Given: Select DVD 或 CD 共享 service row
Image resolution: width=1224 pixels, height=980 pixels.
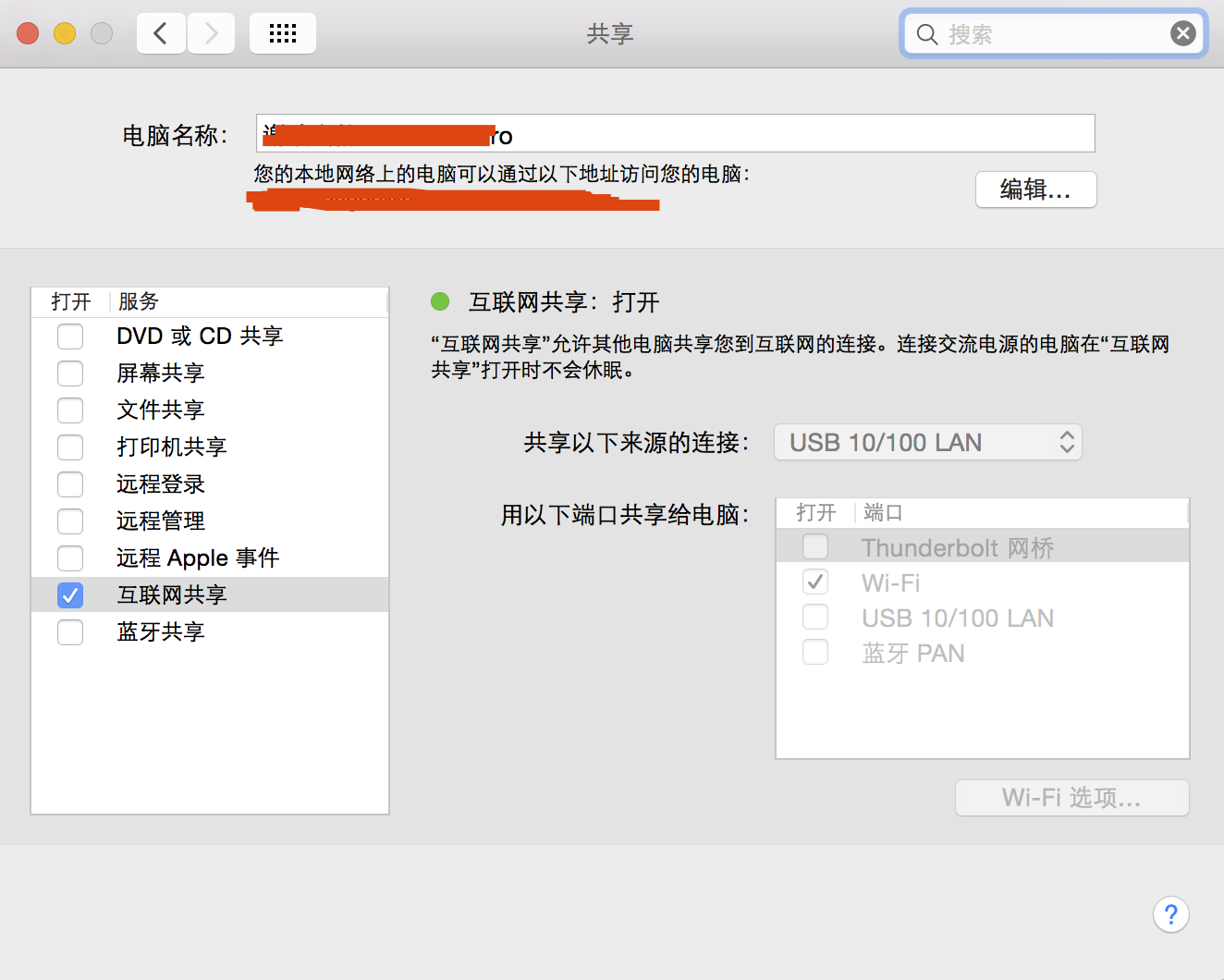Looking at the screenshot, I should [x=210, y=337].
